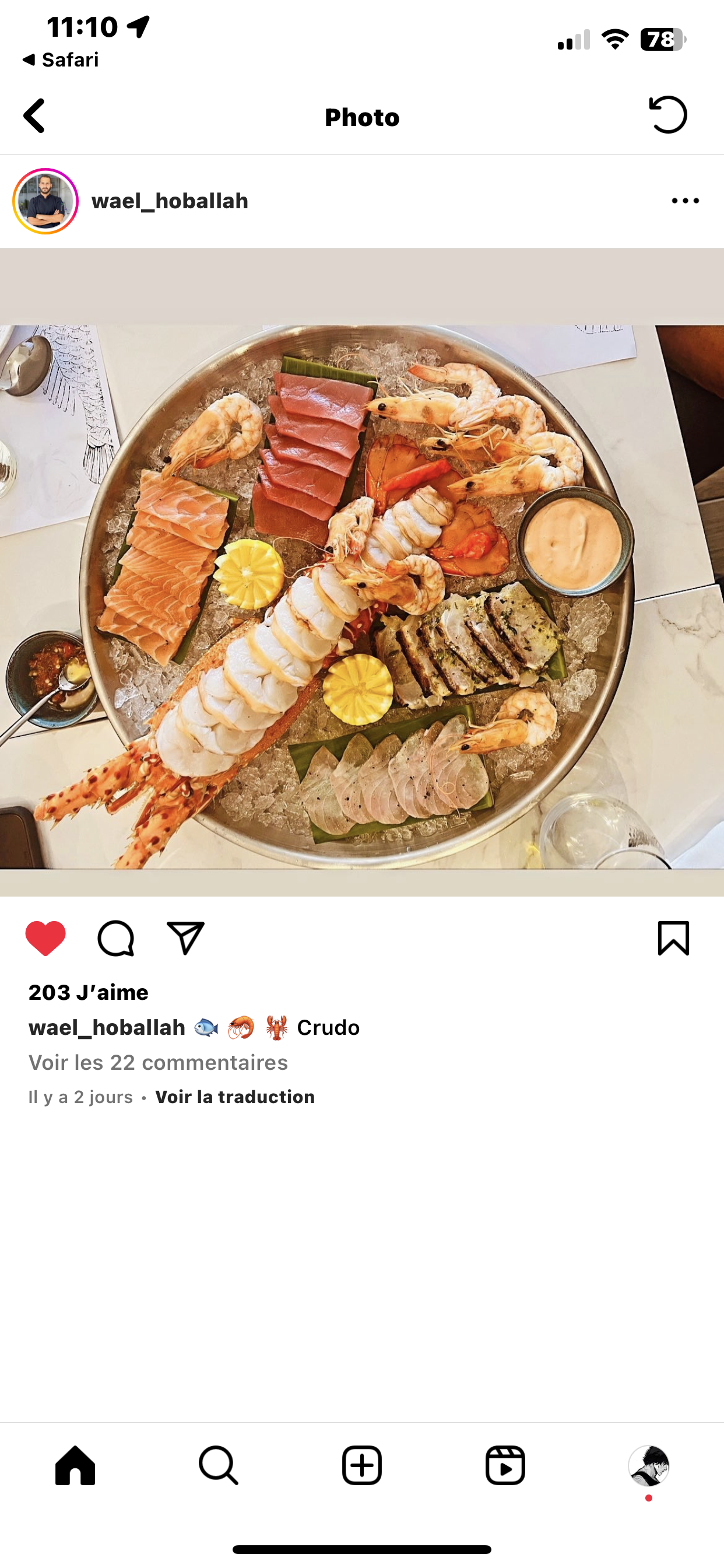Open the three-dot post options menu

[x=685, y=201]
